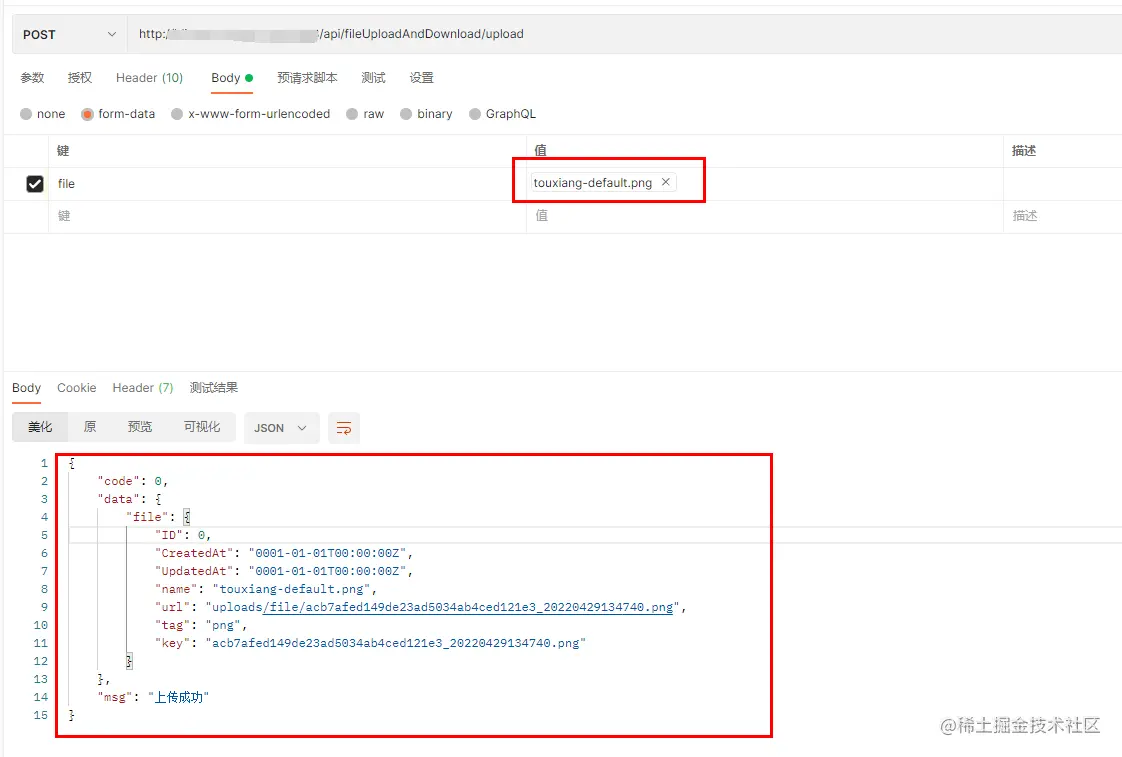The width and height of the screenshot is (1122, 757).
Task: Toggle the word wrap icon
Action: click(343, 428)
